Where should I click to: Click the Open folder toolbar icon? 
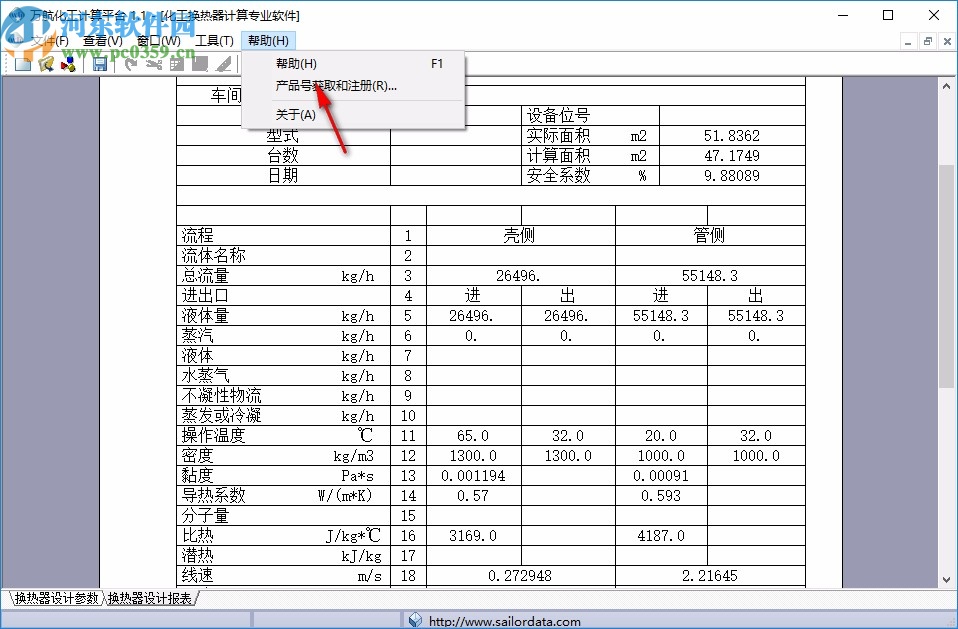click(46, 64)
